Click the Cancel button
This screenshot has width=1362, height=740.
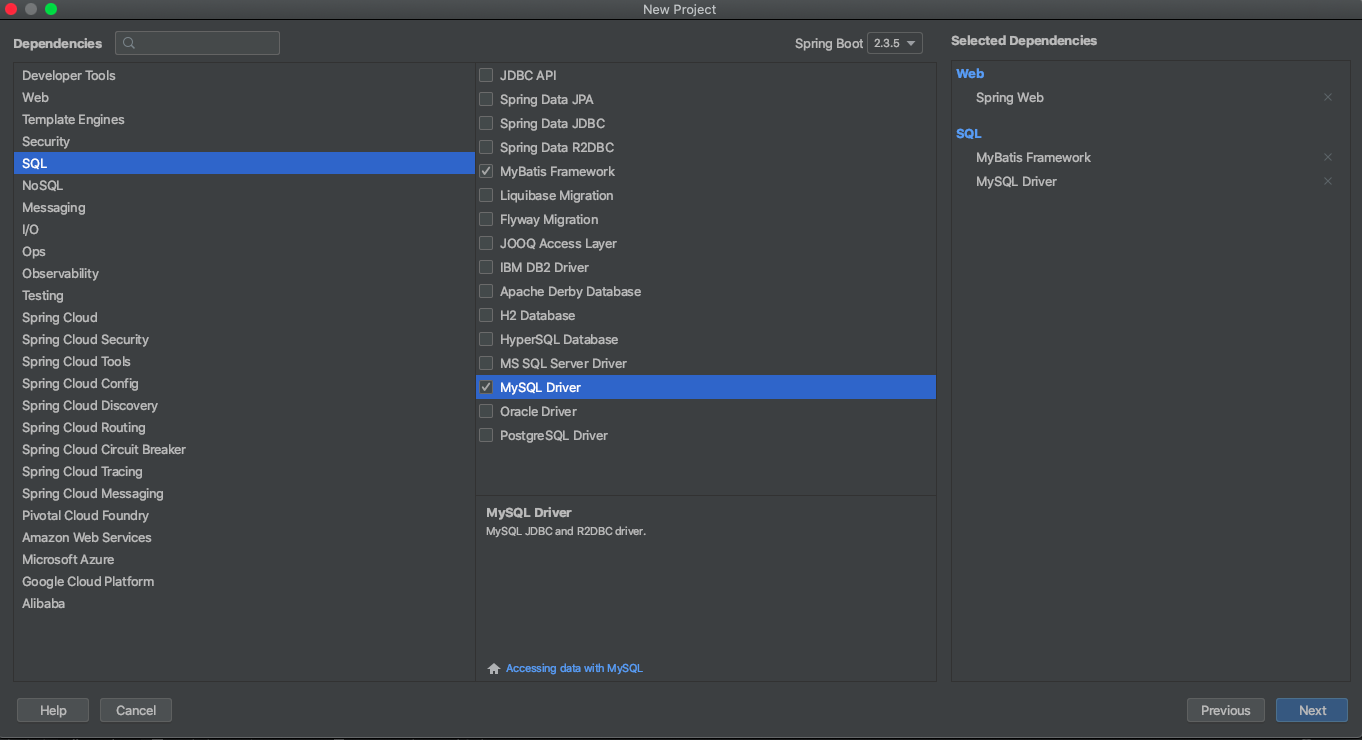point(136,710)
